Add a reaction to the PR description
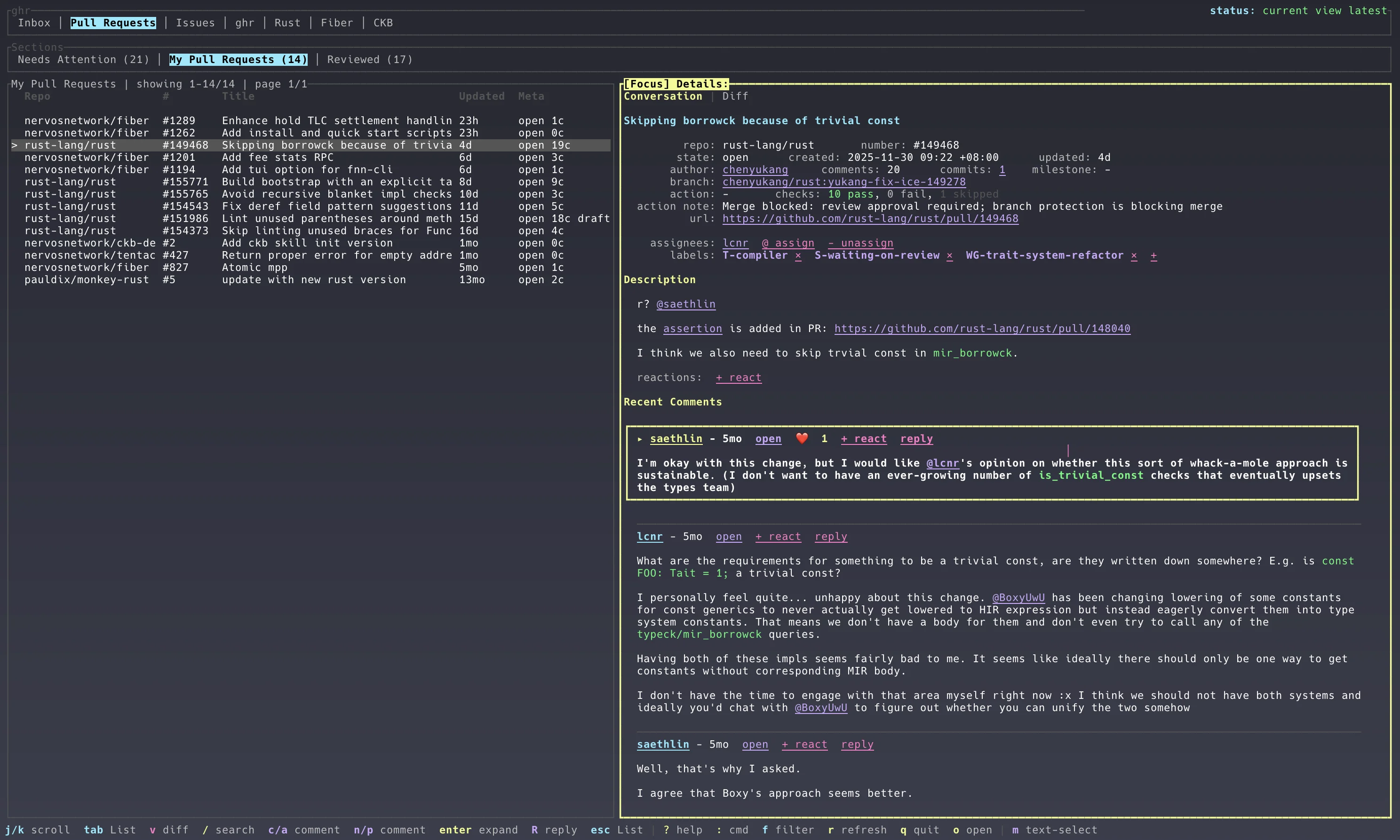 click(x=739, y=378)
